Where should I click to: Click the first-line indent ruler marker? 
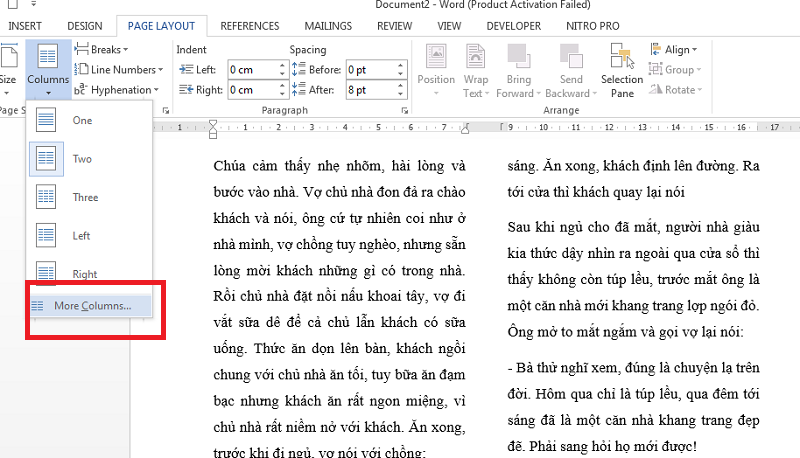213,124
